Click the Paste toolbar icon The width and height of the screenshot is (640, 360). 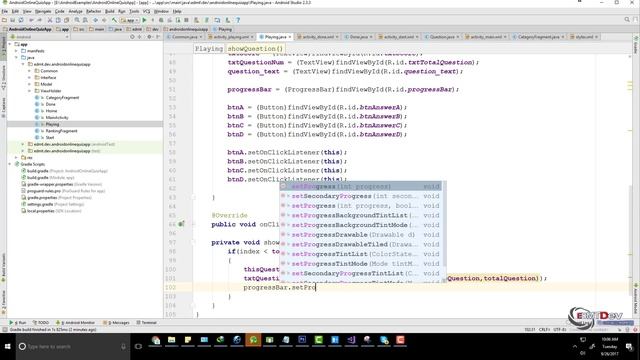click(67, 20)
